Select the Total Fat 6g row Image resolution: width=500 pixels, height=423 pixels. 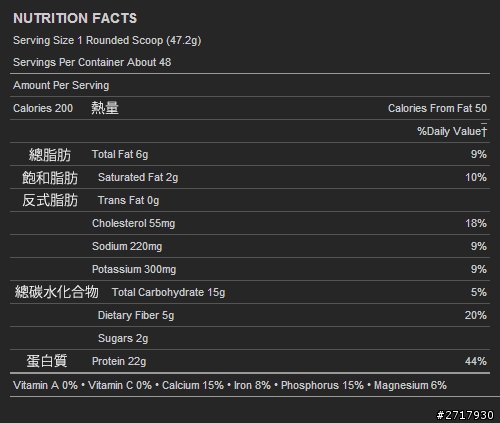tap(250, 154)
